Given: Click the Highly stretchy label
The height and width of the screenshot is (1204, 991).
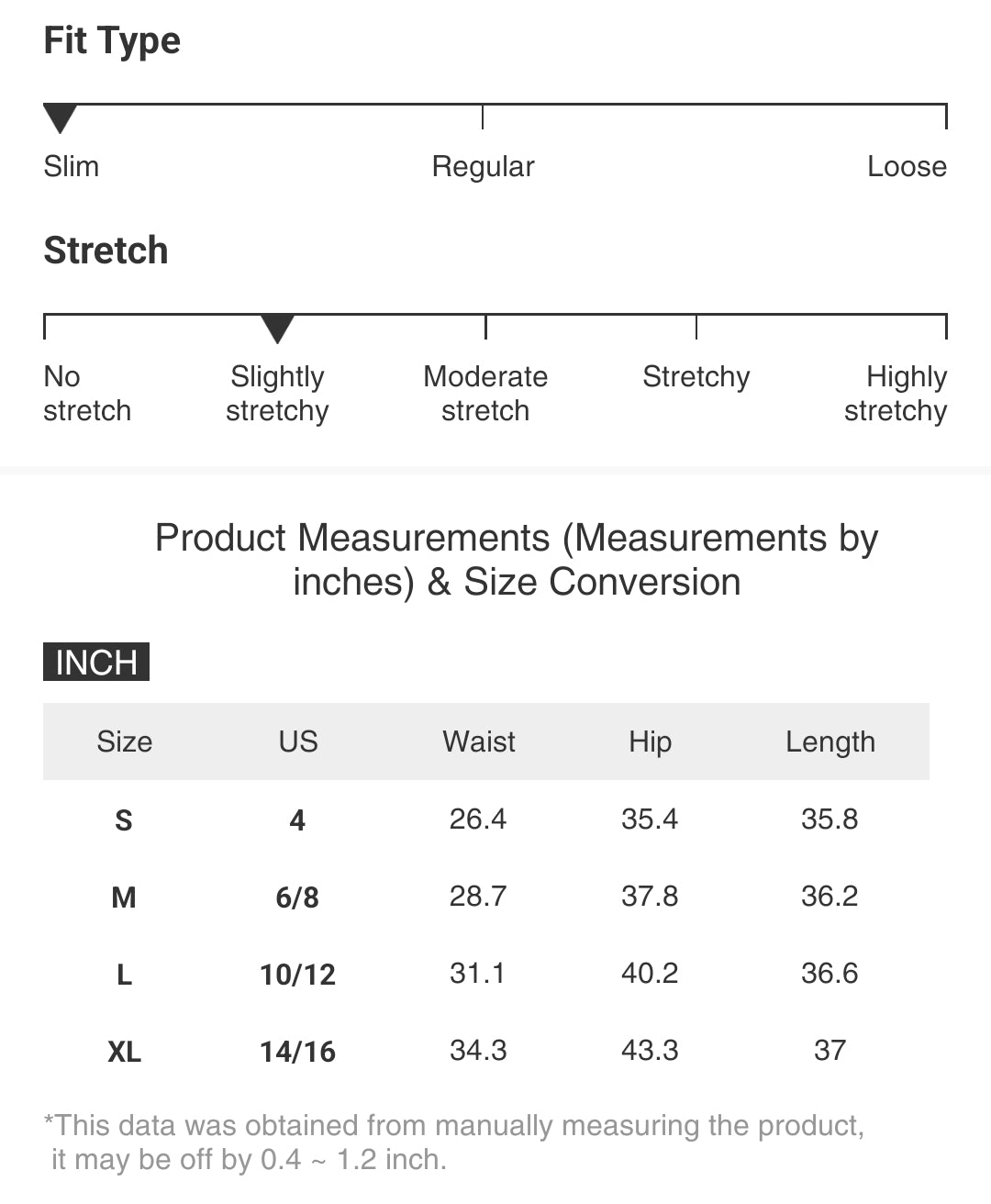Looking at the screenshot, I should pos(896,394).
